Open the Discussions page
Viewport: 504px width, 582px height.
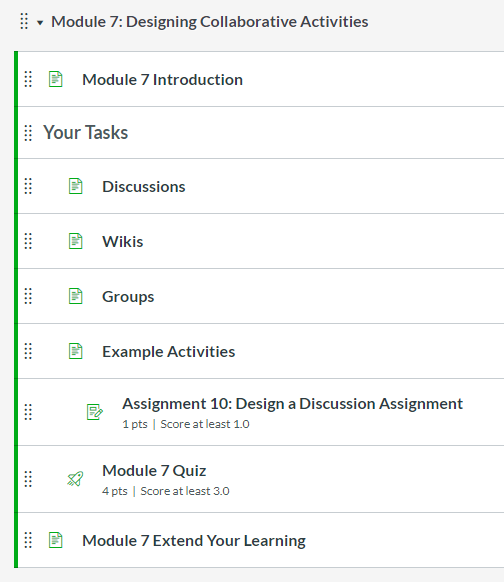pyautogui.click(x=144, y=187)
